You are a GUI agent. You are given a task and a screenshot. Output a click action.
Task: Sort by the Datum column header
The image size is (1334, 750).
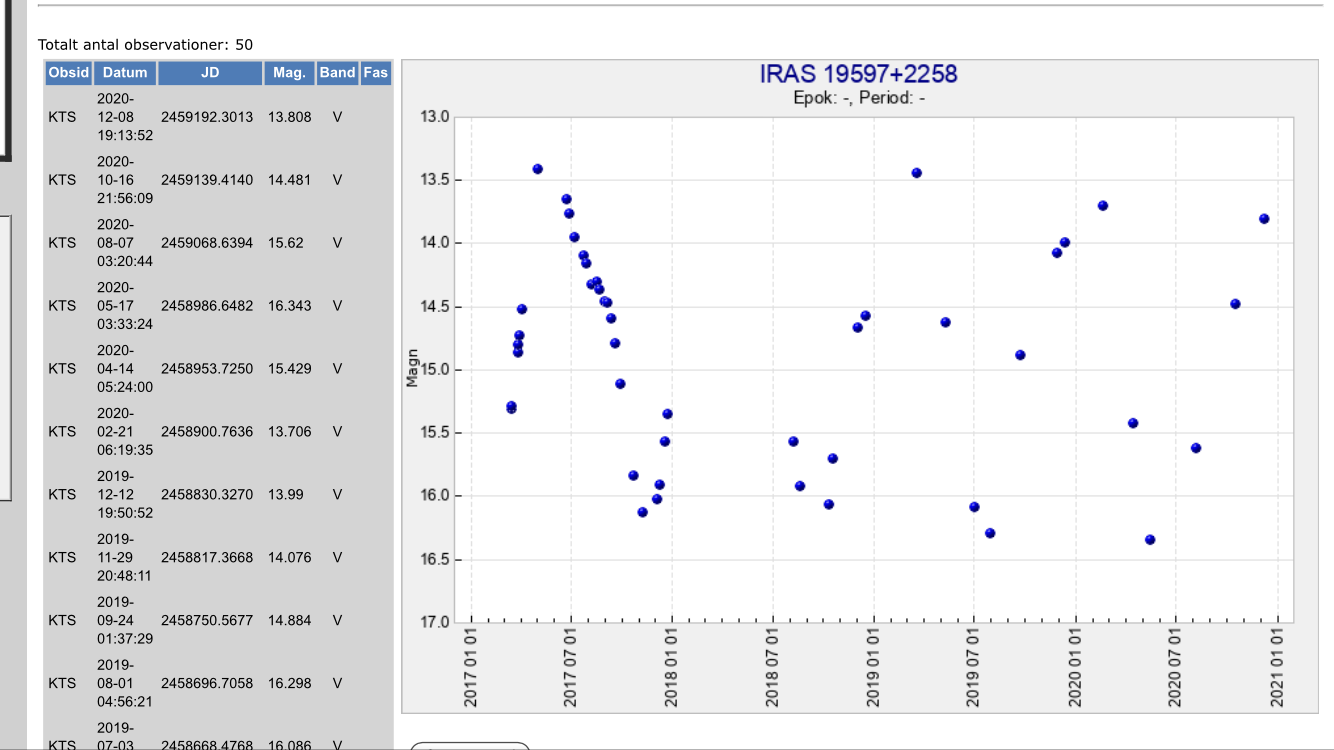click(125, 72)
